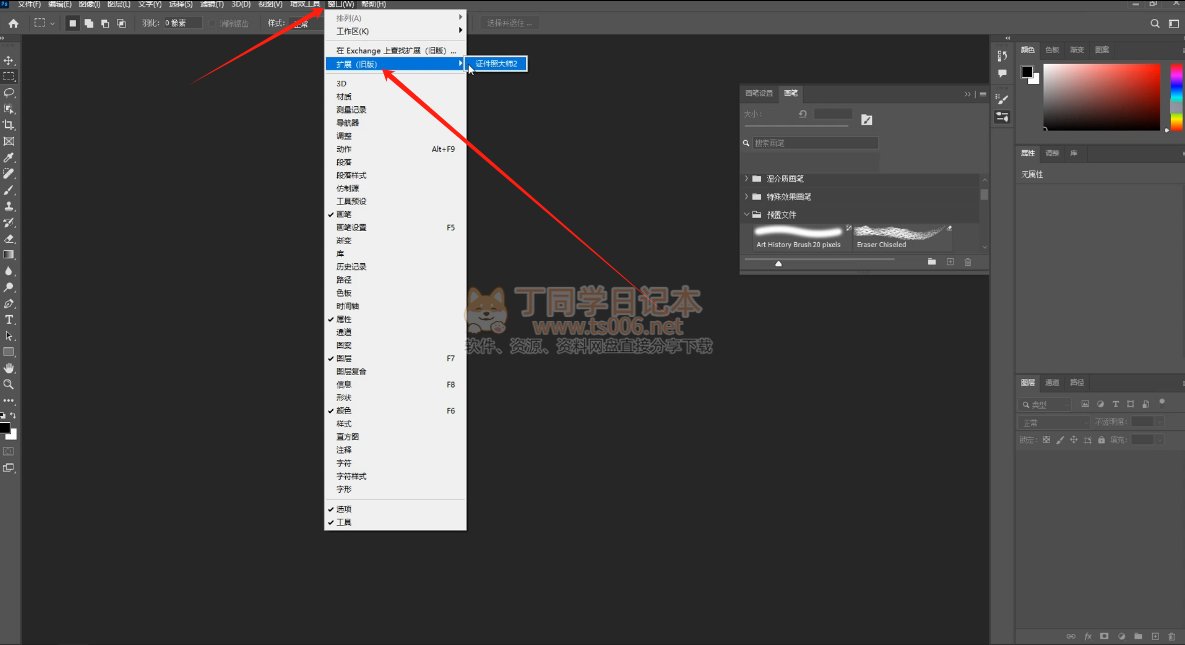
Task: Click the pixel layer filter icon
Action: [x=1085, y=404]
